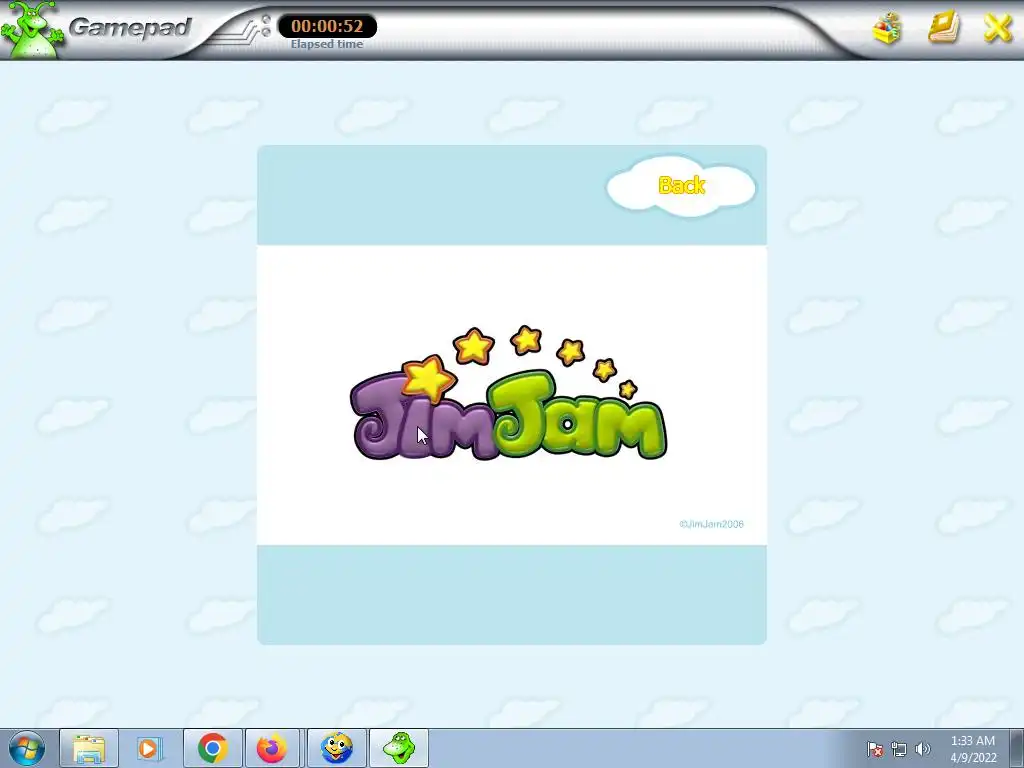
Task: Click the taskbar clock showing 1:33 AM
Action: (973, 749)
